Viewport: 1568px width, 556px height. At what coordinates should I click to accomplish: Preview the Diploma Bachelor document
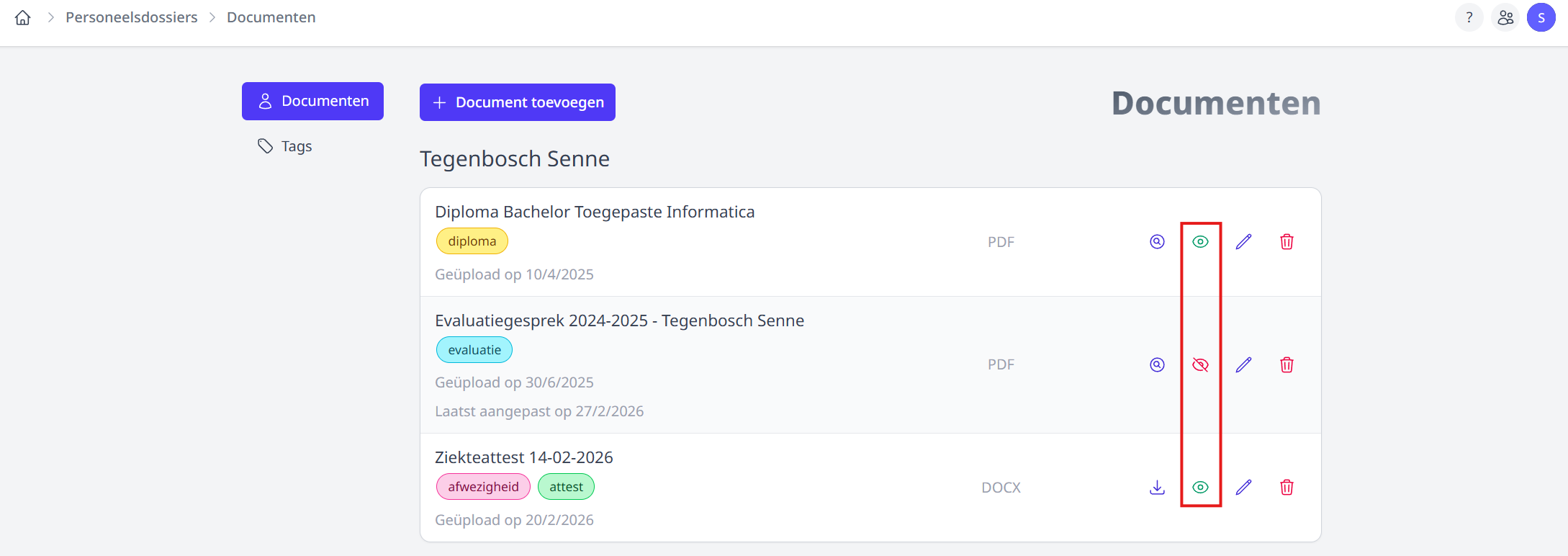point(1157,242)
